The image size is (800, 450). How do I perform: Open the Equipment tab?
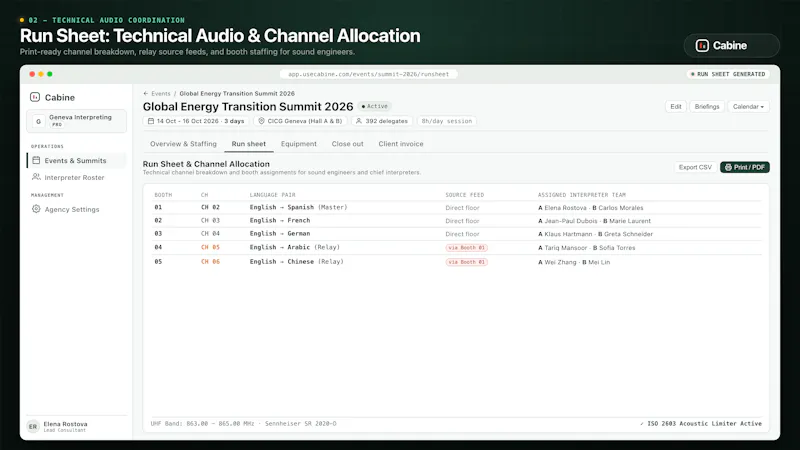click(298, 144)
